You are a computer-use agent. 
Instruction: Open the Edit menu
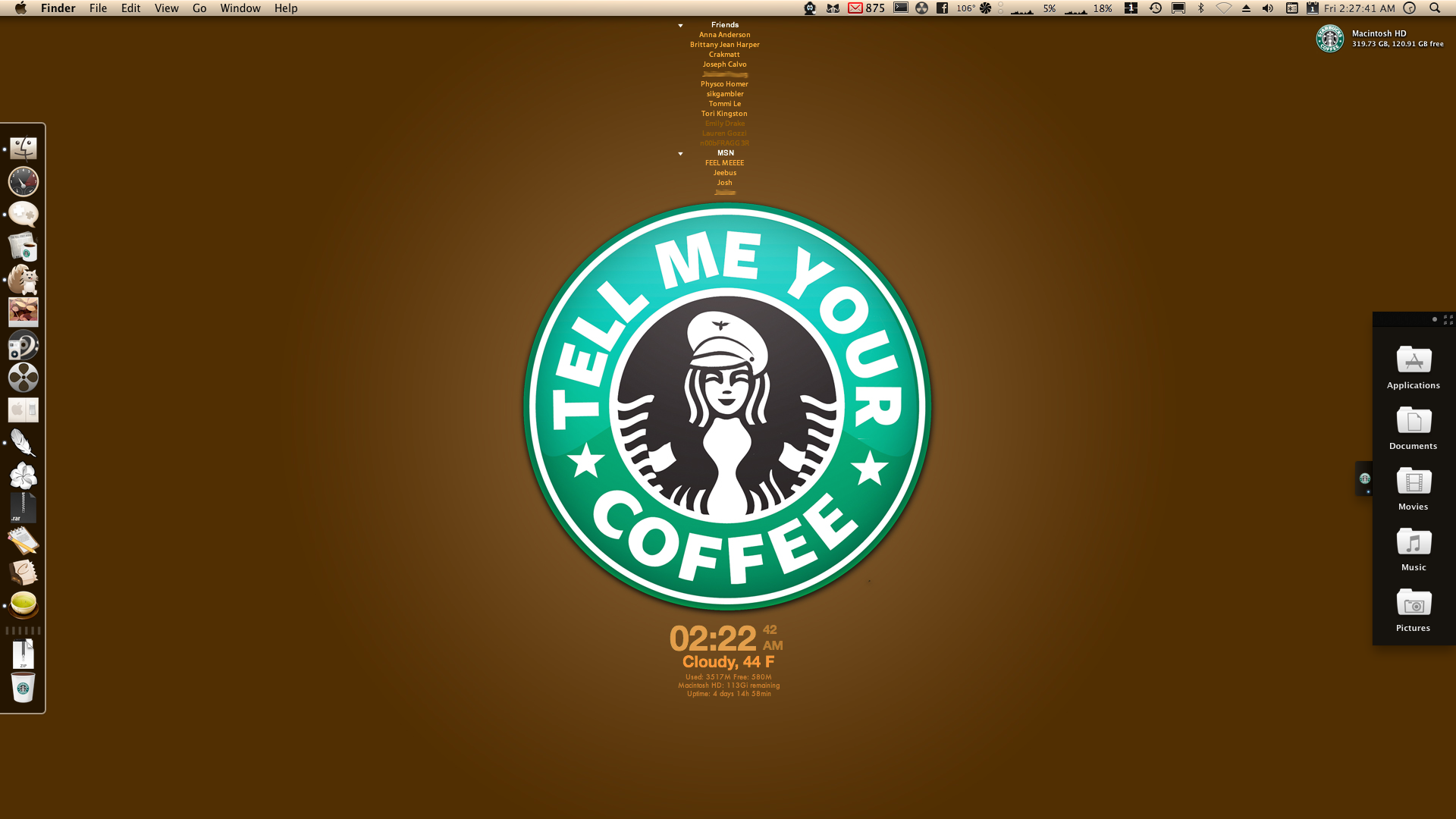130,8
